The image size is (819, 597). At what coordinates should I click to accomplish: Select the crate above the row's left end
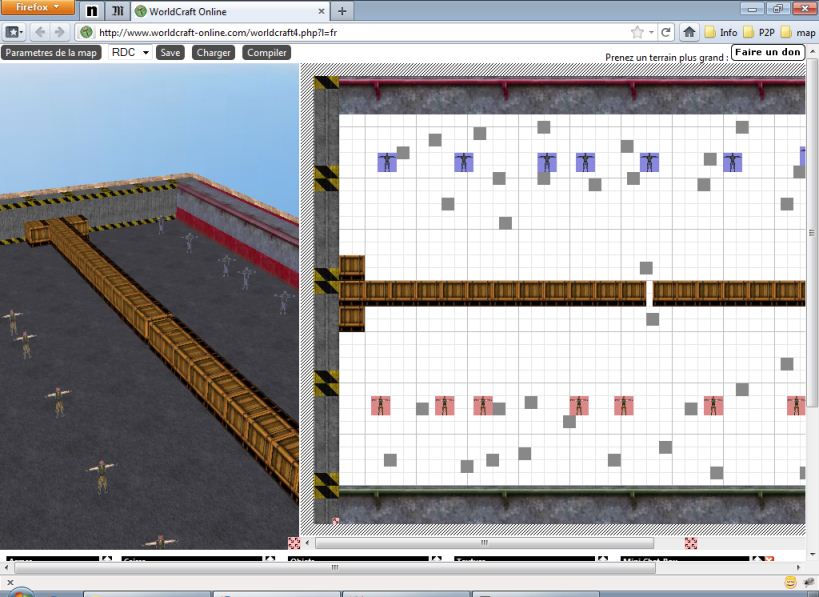coord(352,267)
